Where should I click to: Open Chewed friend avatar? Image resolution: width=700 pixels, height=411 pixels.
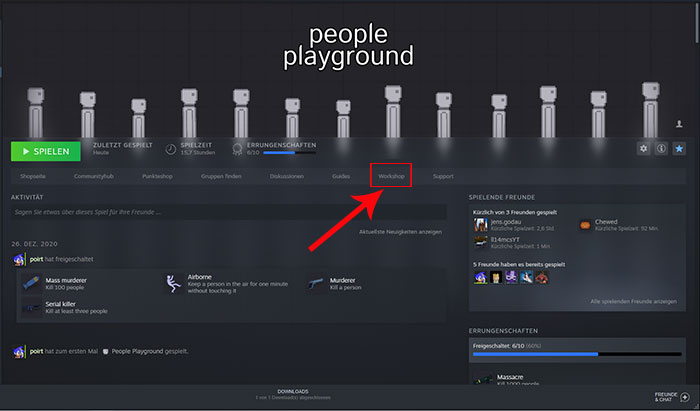point(585,225)
